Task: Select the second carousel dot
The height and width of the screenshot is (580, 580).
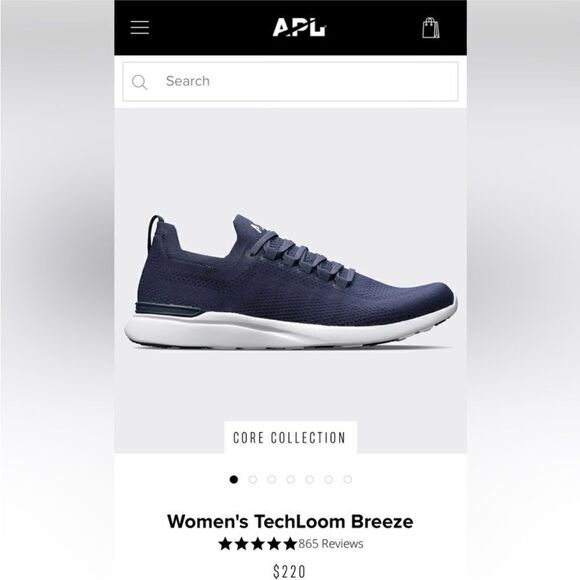Action: (x=253, y=479)
